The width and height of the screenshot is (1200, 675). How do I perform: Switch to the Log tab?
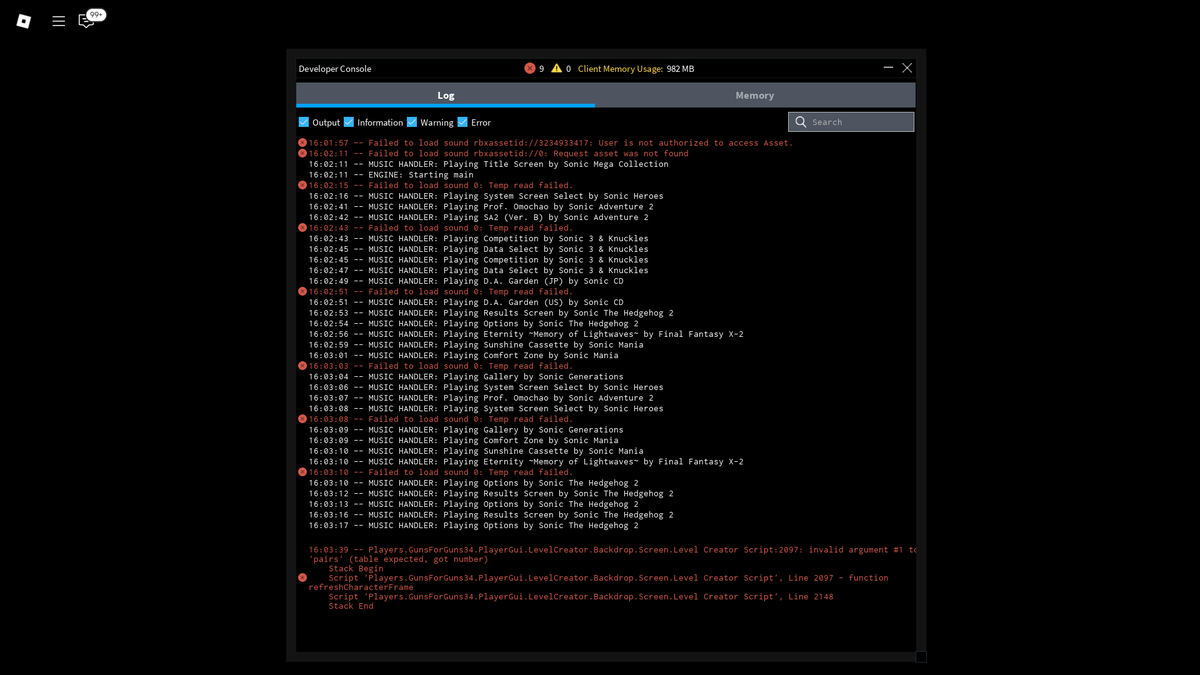point(446,95)
